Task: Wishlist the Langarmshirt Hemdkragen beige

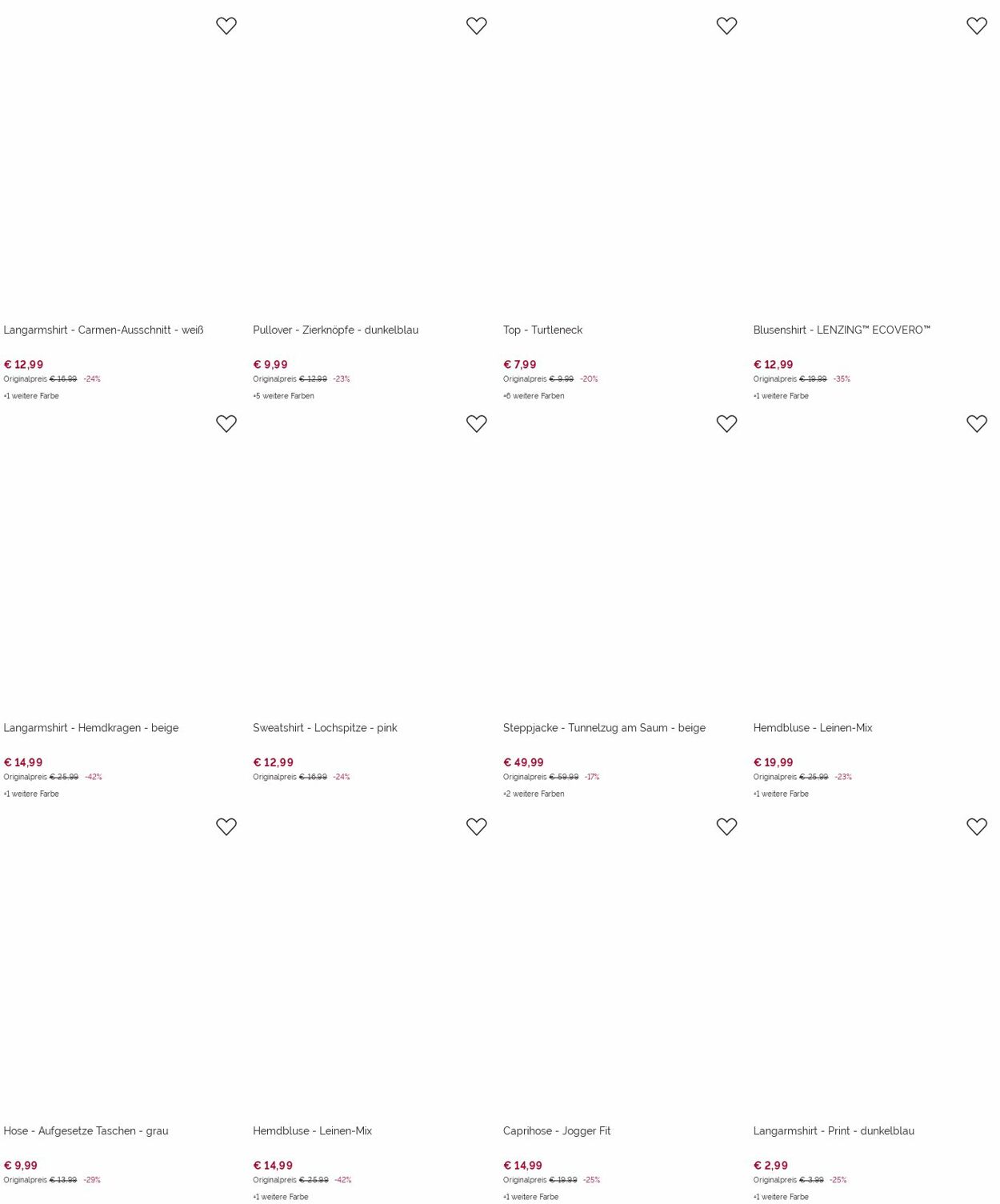Action: tap(226, 423)
